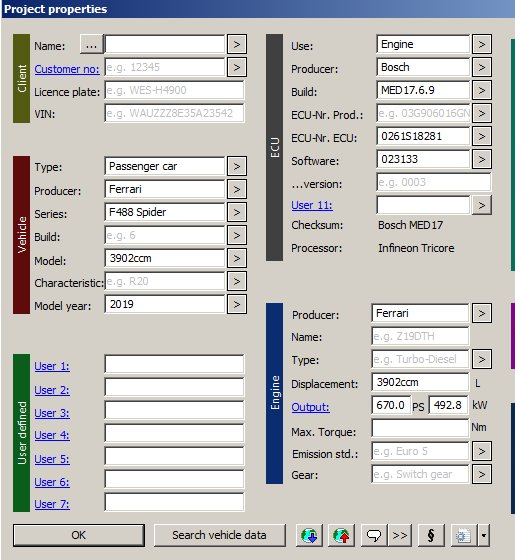Follow the User 3: link

[52, 413]
